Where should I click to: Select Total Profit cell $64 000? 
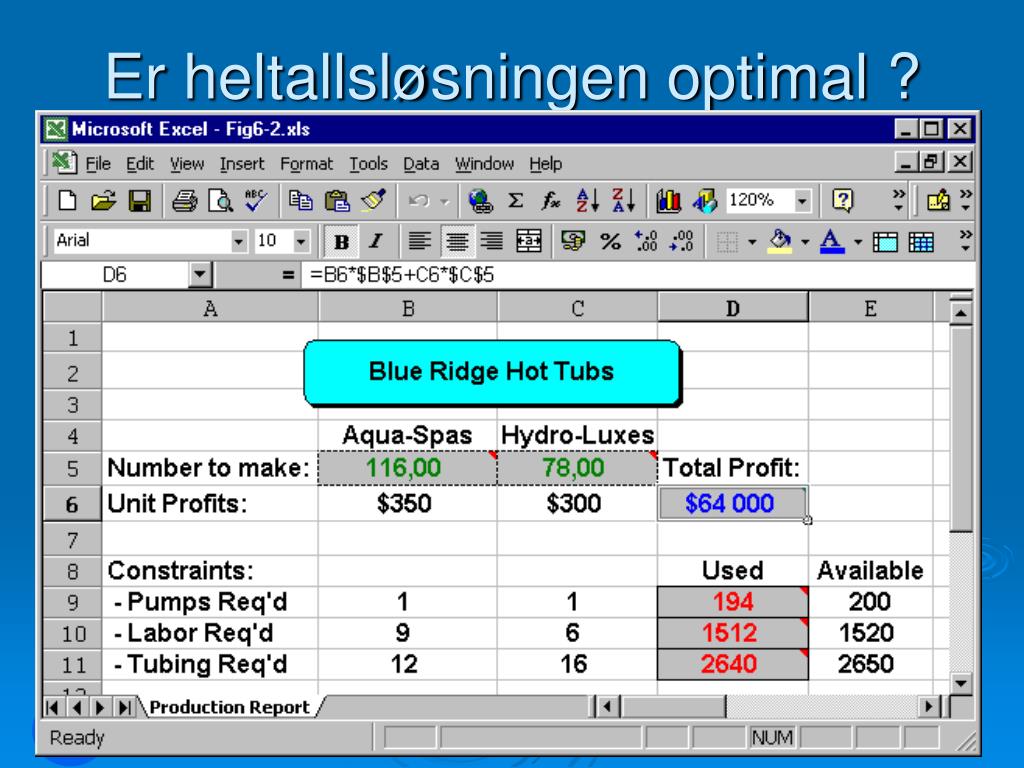tap(733, 504)
